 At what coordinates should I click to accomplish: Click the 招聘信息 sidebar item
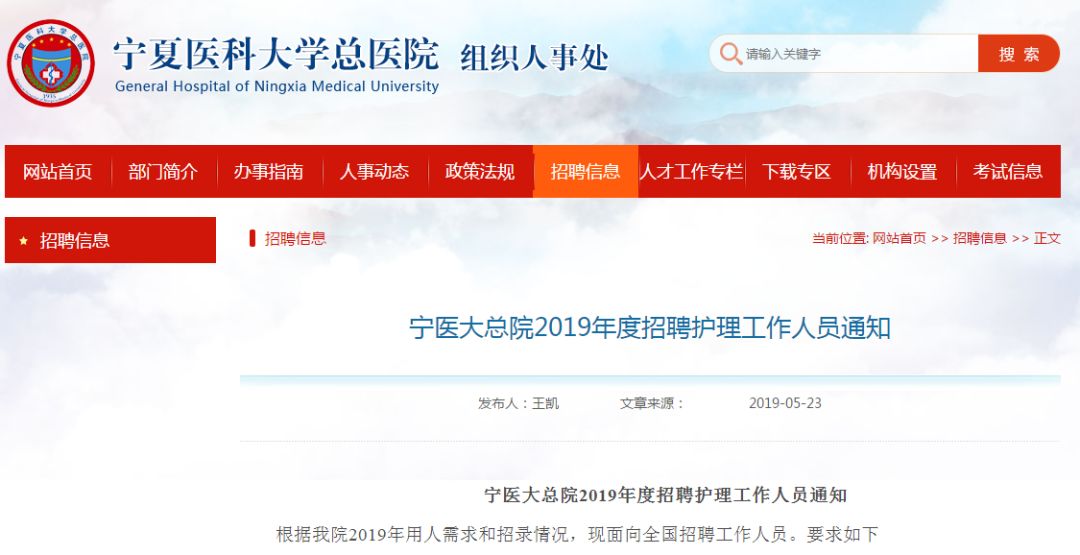pyautogui.click(x=75, y=241)
